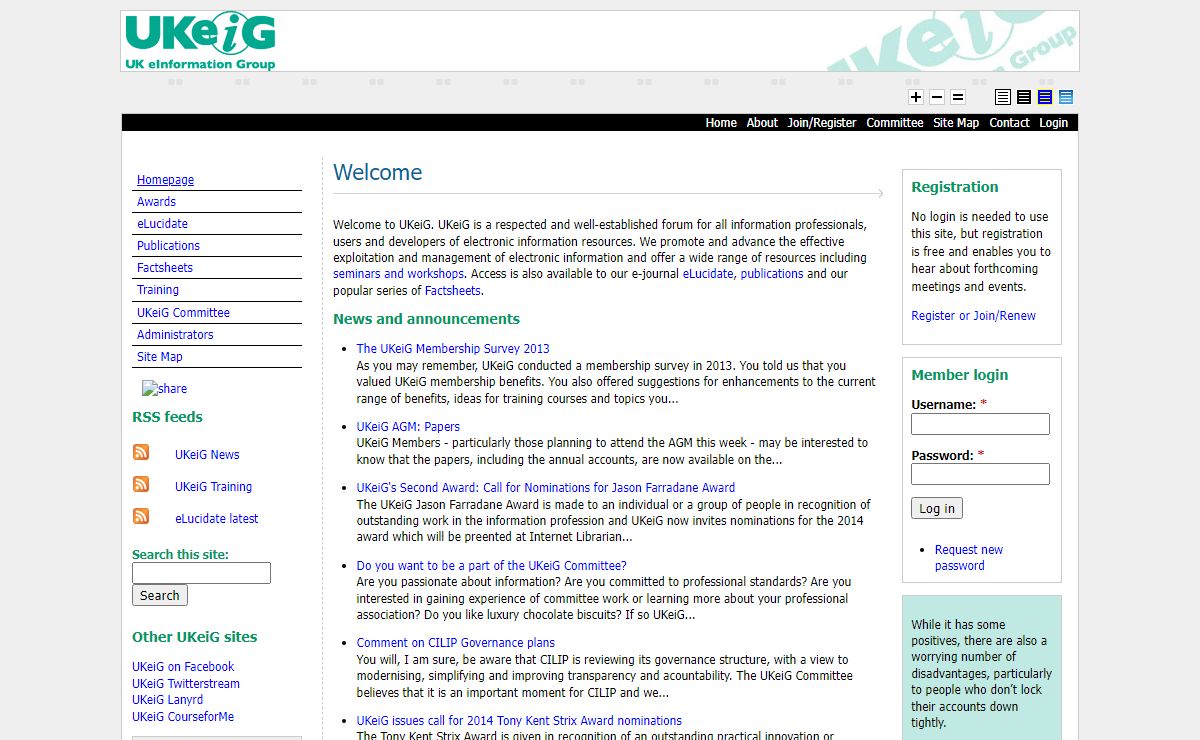Select the black background contrast theme icon
The height and width of the screenshot is (740, 1200).
[1024, 97]
